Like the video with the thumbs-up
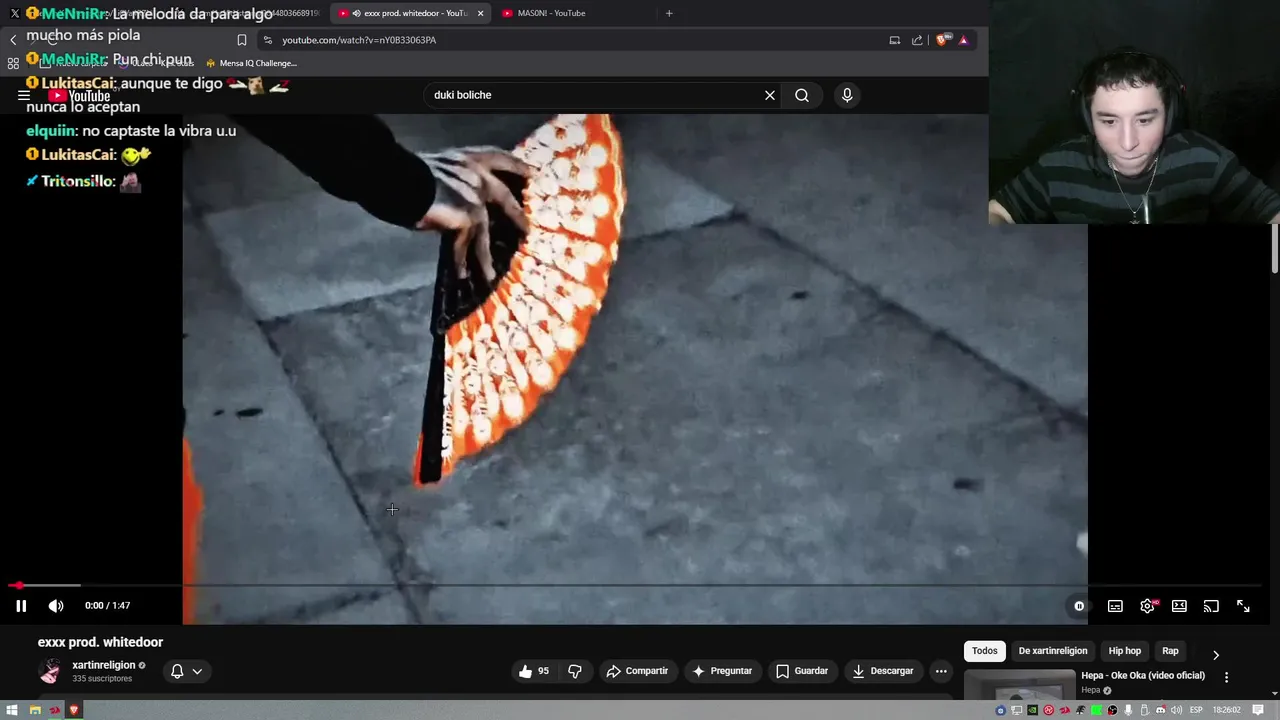 pos(534,671)
